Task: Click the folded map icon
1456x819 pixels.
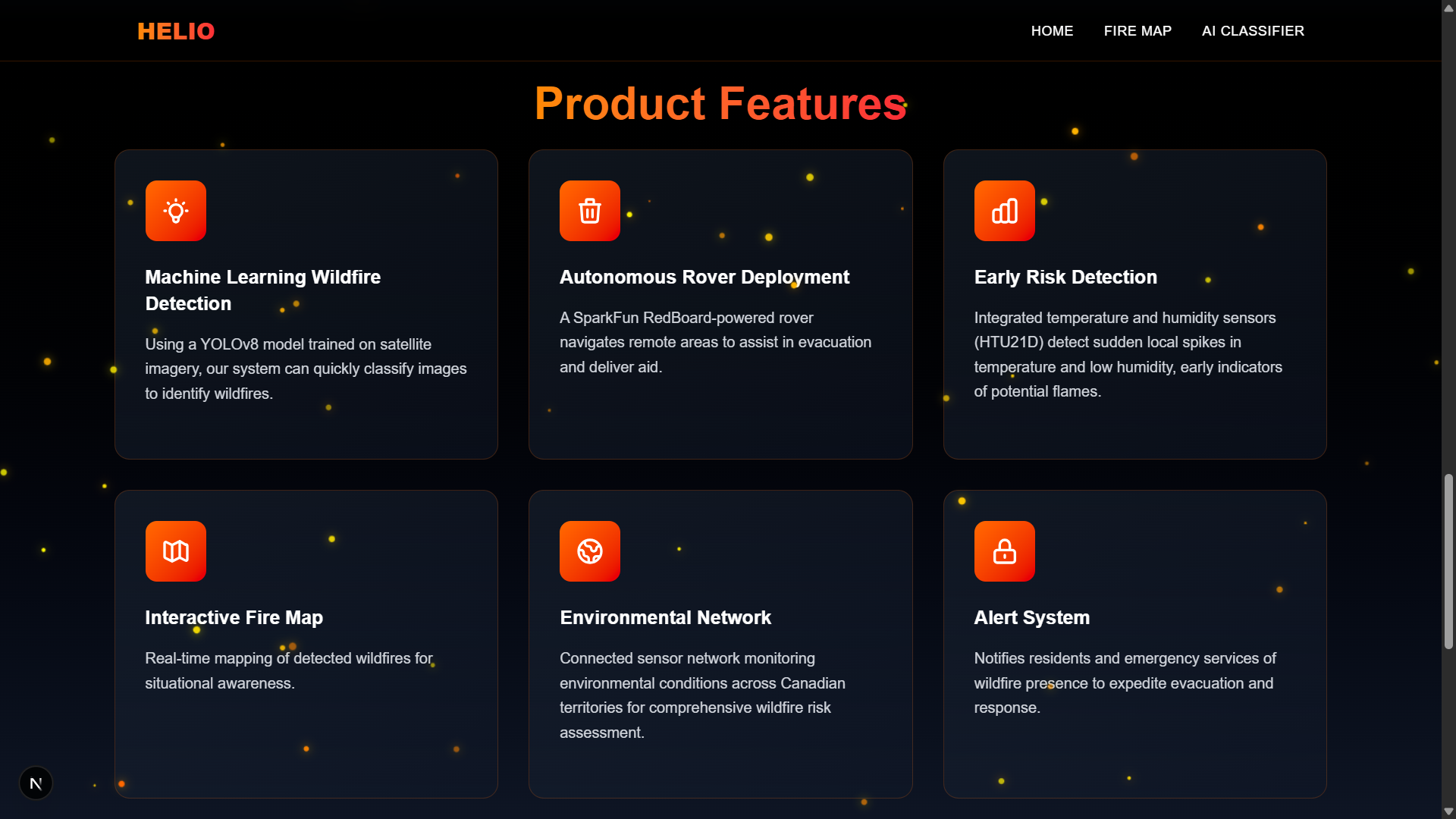Action: pos(175,551)
